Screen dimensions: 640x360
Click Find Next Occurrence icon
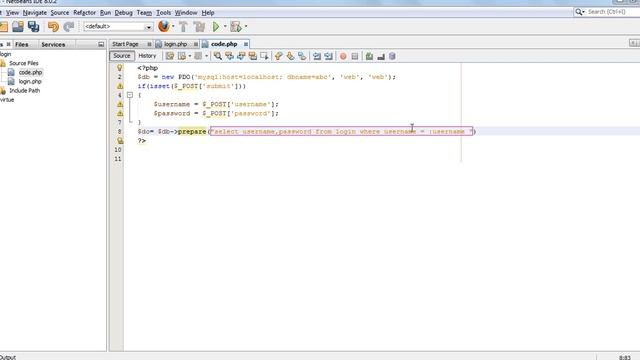click(241, 56)
